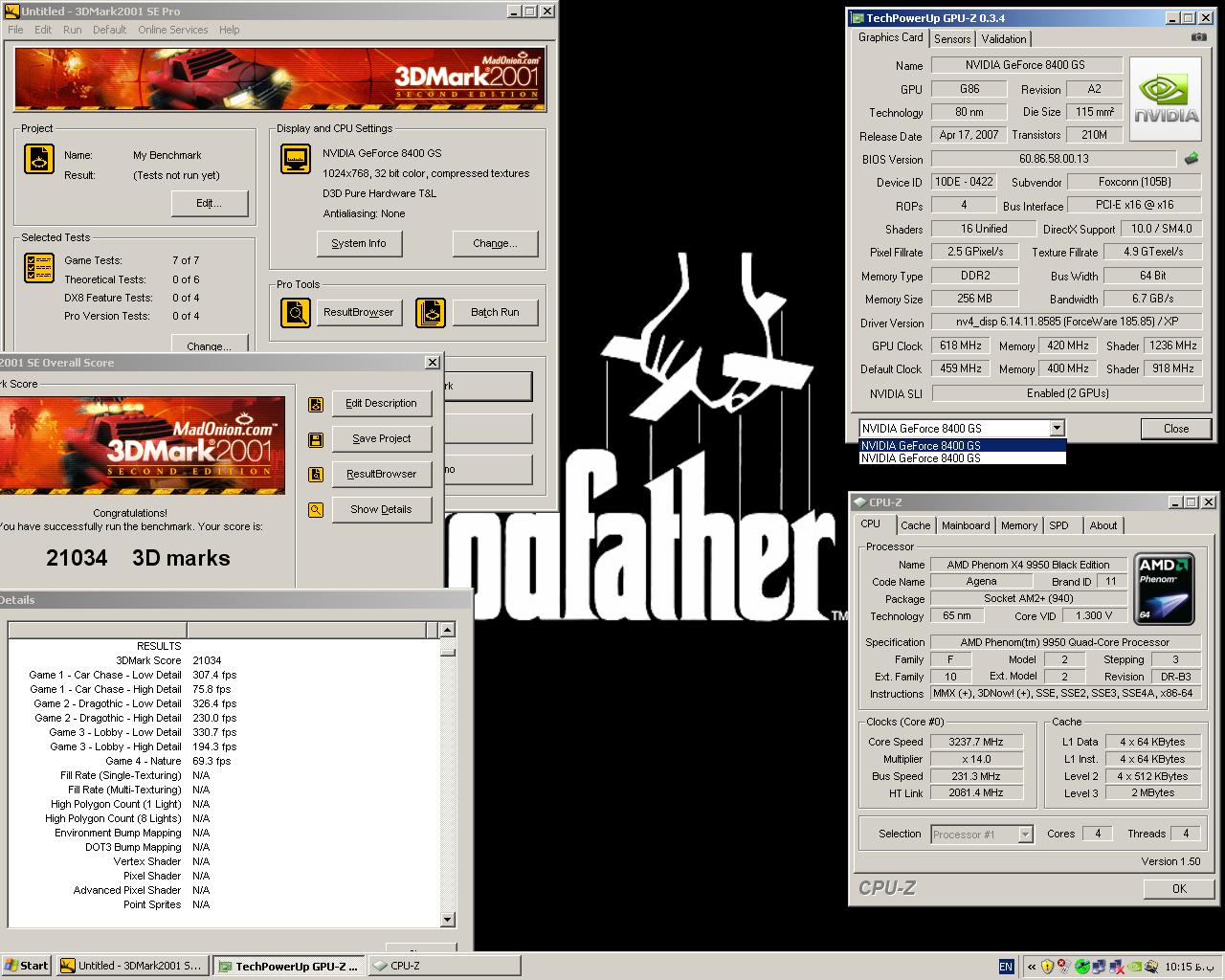
Task: Click the disconnected network tray icon with red X
Action: point(1117,967)
